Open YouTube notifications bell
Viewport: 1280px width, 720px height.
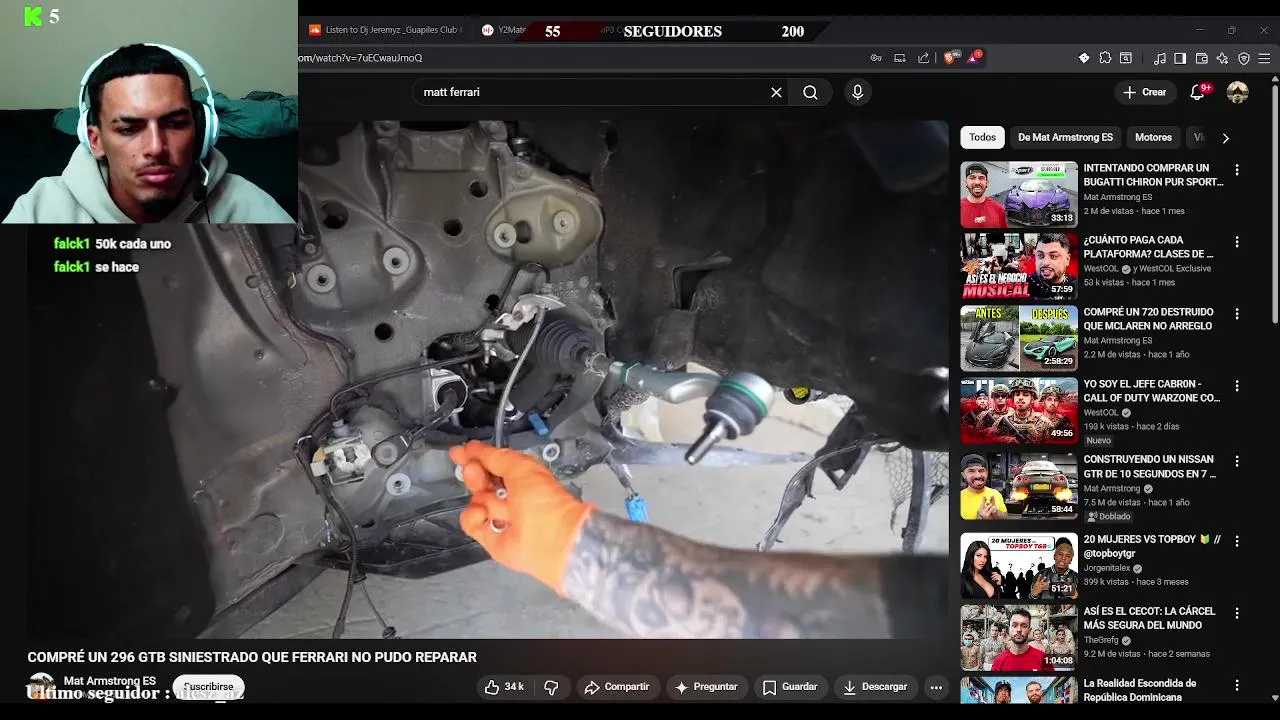(x=1198, y=92)
